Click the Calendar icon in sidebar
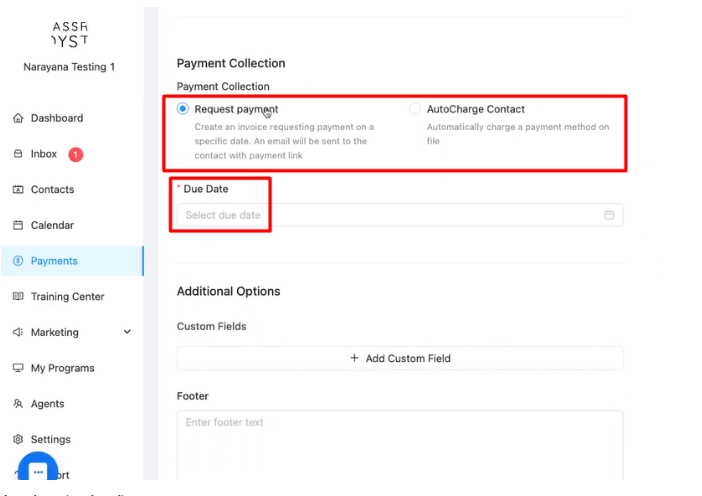Viewport: 702px width, 496px height. [x=18, y=226]
